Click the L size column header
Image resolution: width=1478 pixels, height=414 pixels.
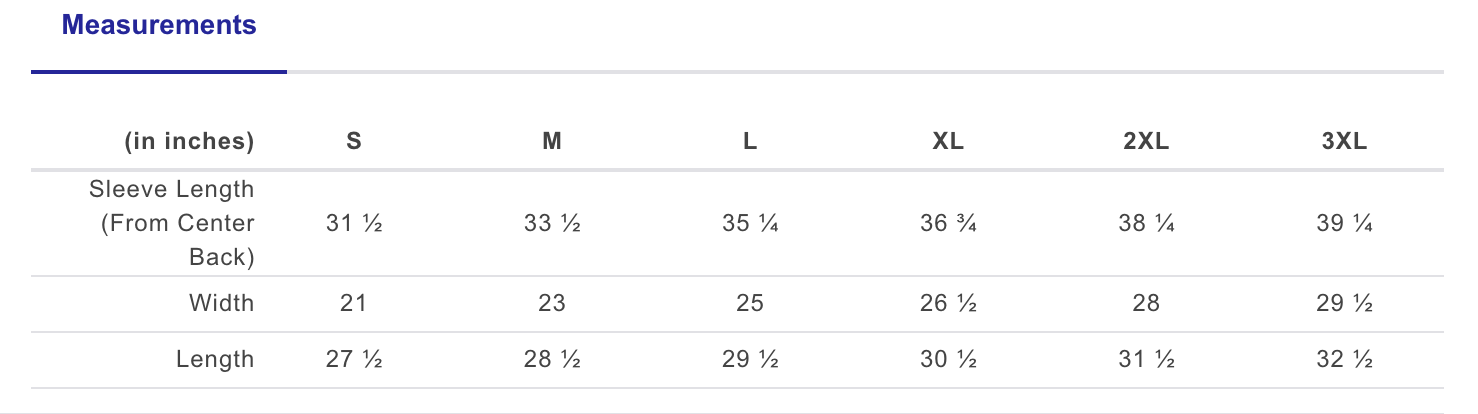click(750, 142)
